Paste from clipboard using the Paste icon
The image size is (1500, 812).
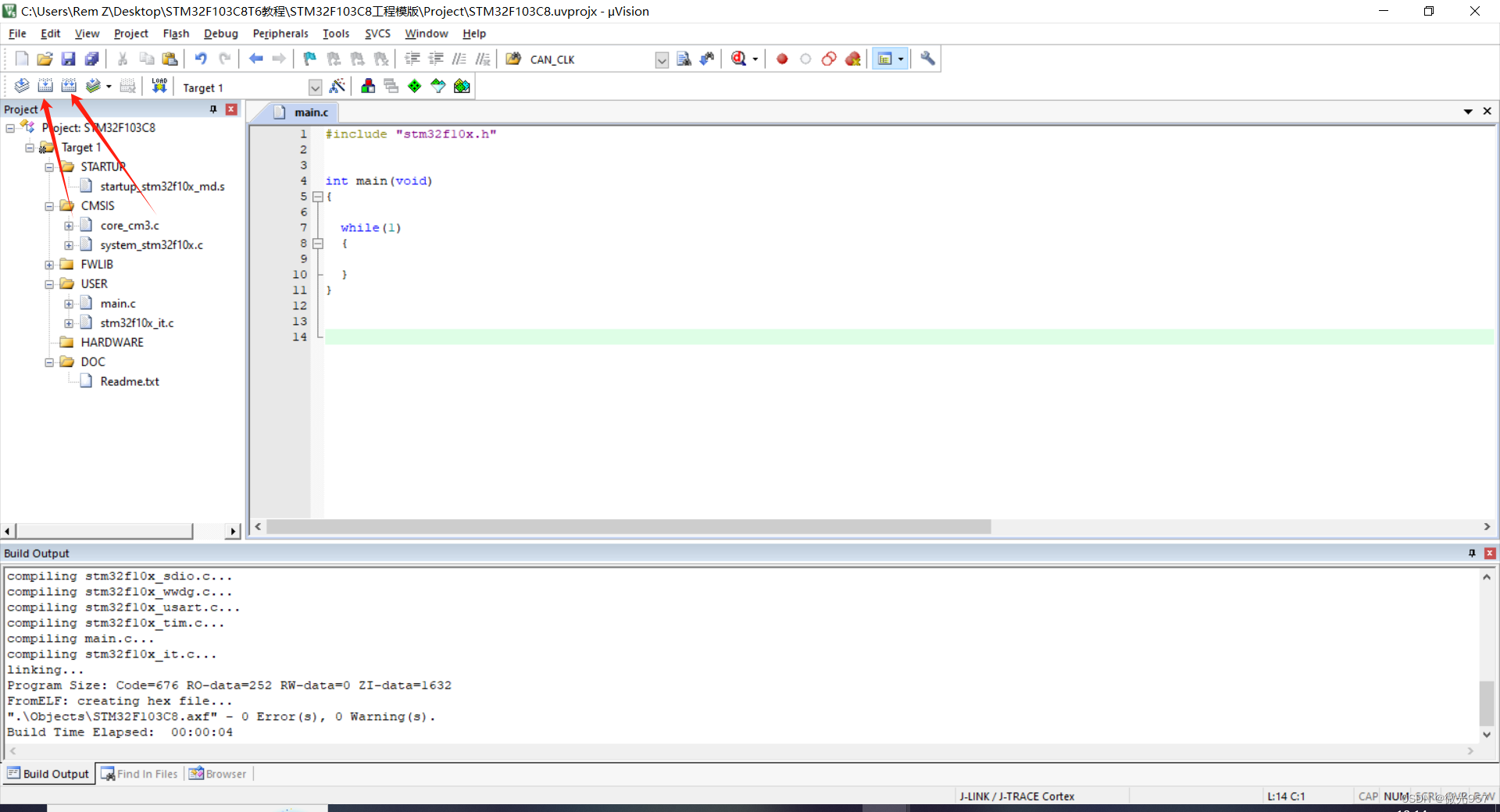click(x=170, y=59)
